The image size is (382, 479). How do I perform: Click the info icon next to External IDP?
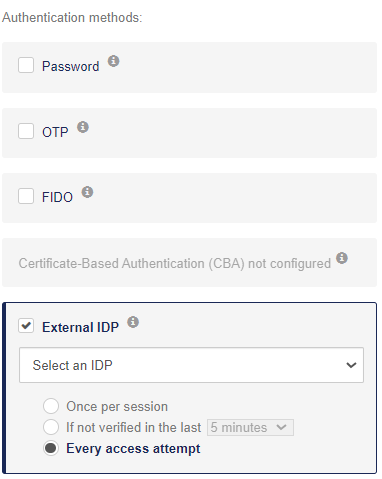click(x=133, y=322)
